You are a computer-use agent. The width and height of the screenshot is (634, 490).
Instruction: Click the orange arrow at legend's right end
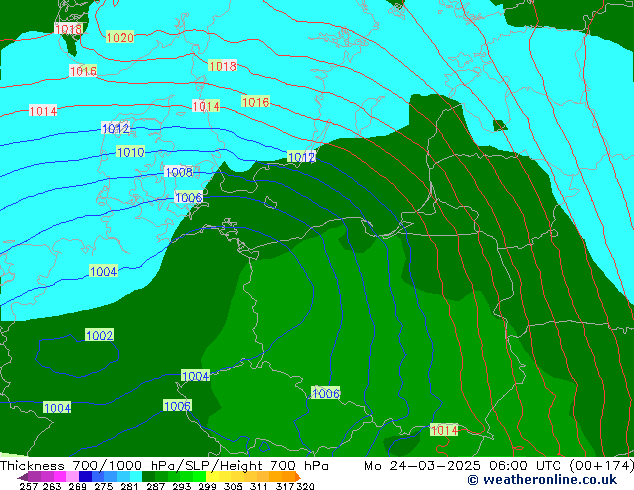pyautogui.click(x=298, y=477)
